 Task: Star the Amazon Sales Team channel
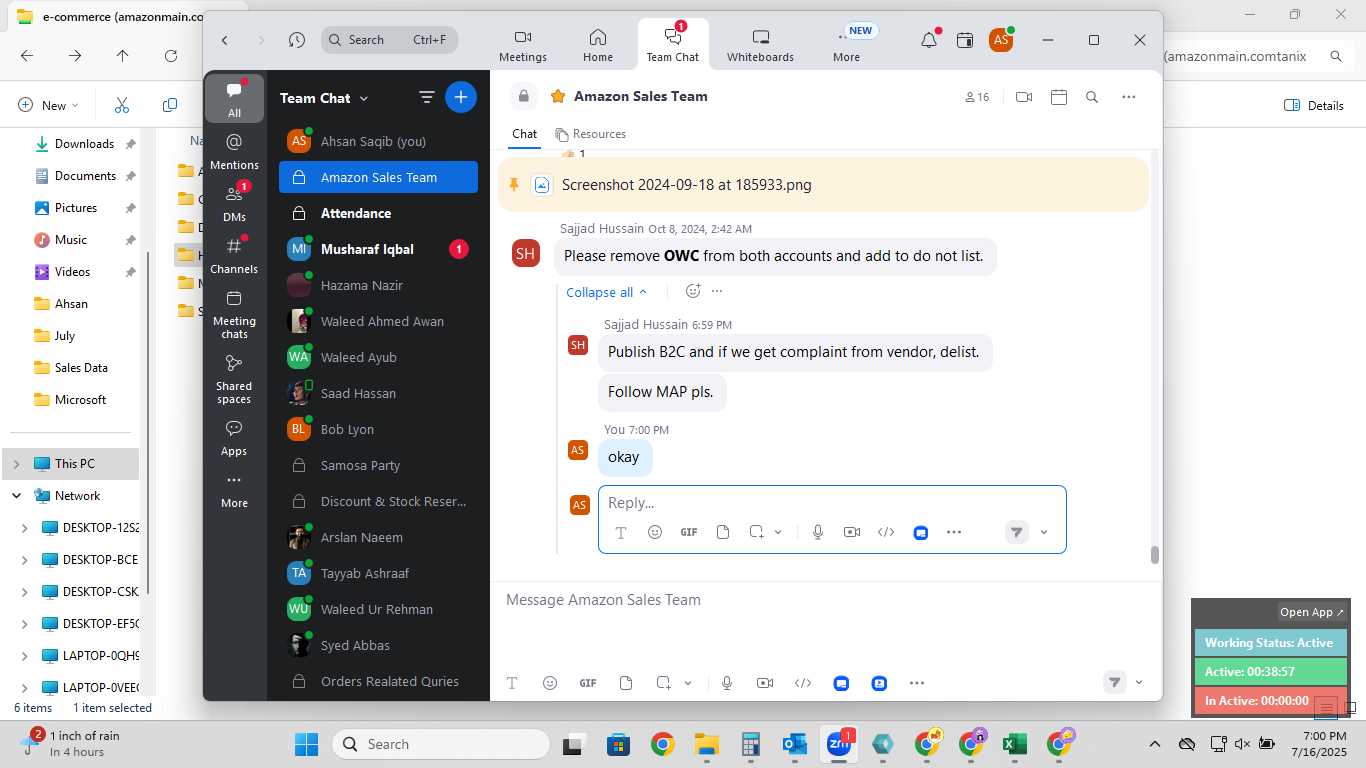pyautogui.click(x=557, y=96)
